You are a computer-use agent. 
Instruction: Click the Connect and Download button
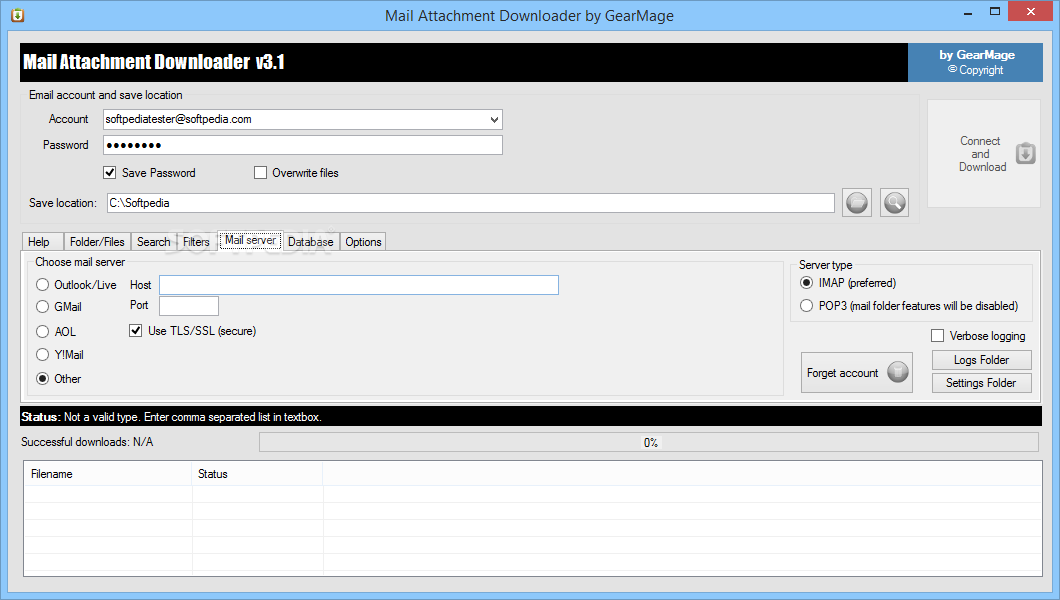[984, 154]
